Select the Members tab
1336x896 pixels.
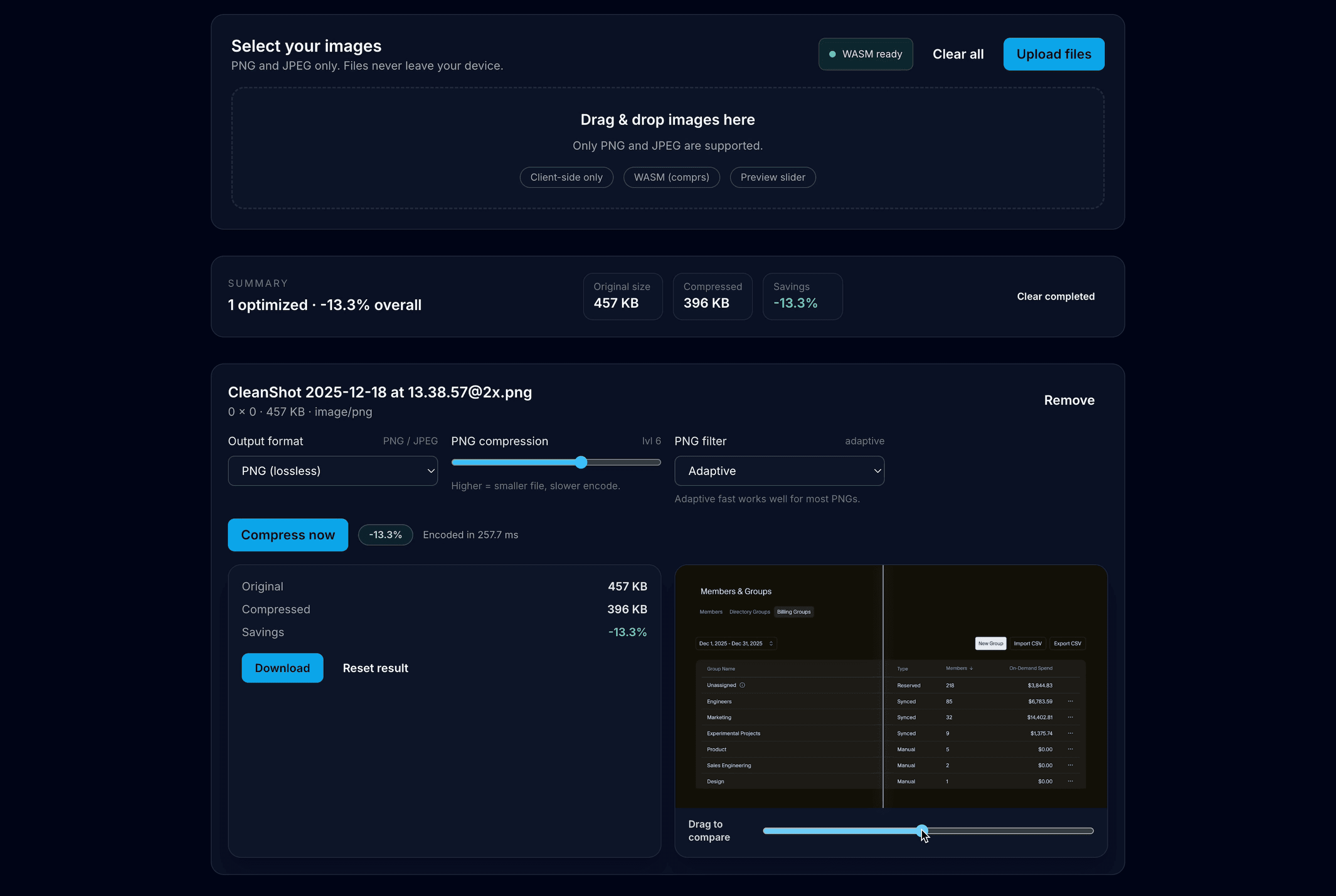(710, 611)
